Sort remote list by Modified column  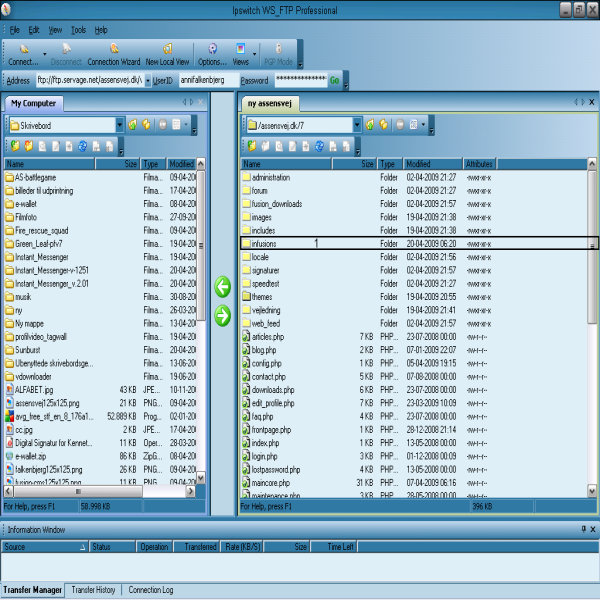[x=433, y=164]
